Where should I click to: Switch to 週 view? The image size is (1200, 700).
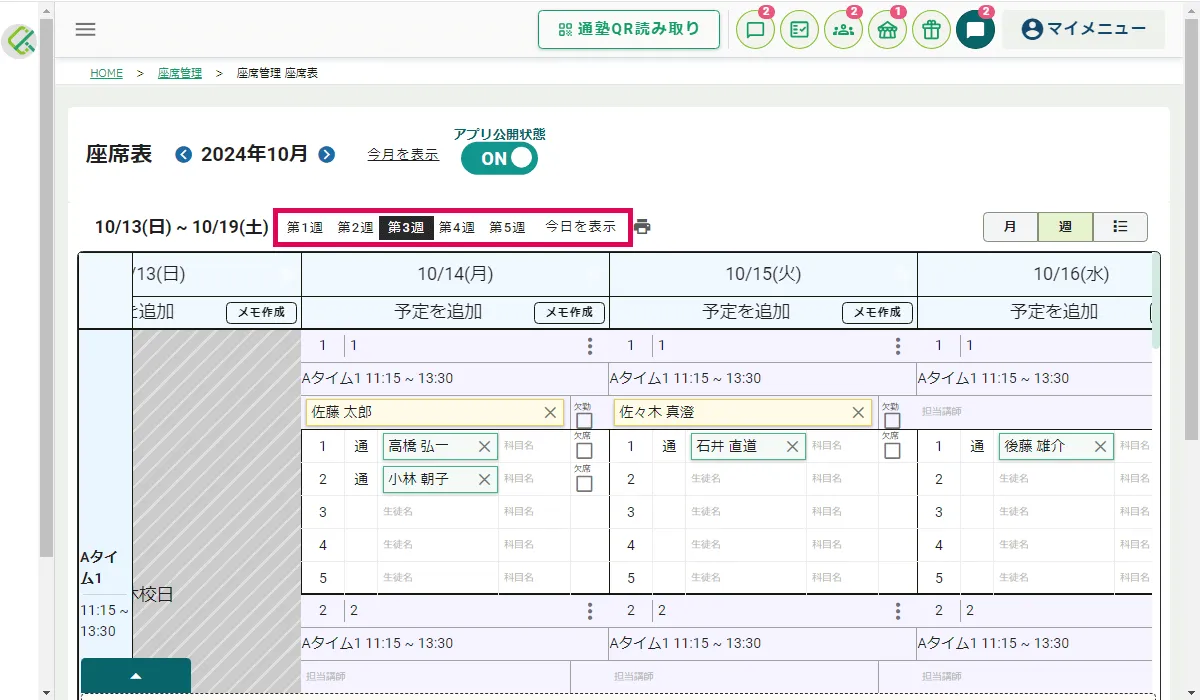[1065, 227]
